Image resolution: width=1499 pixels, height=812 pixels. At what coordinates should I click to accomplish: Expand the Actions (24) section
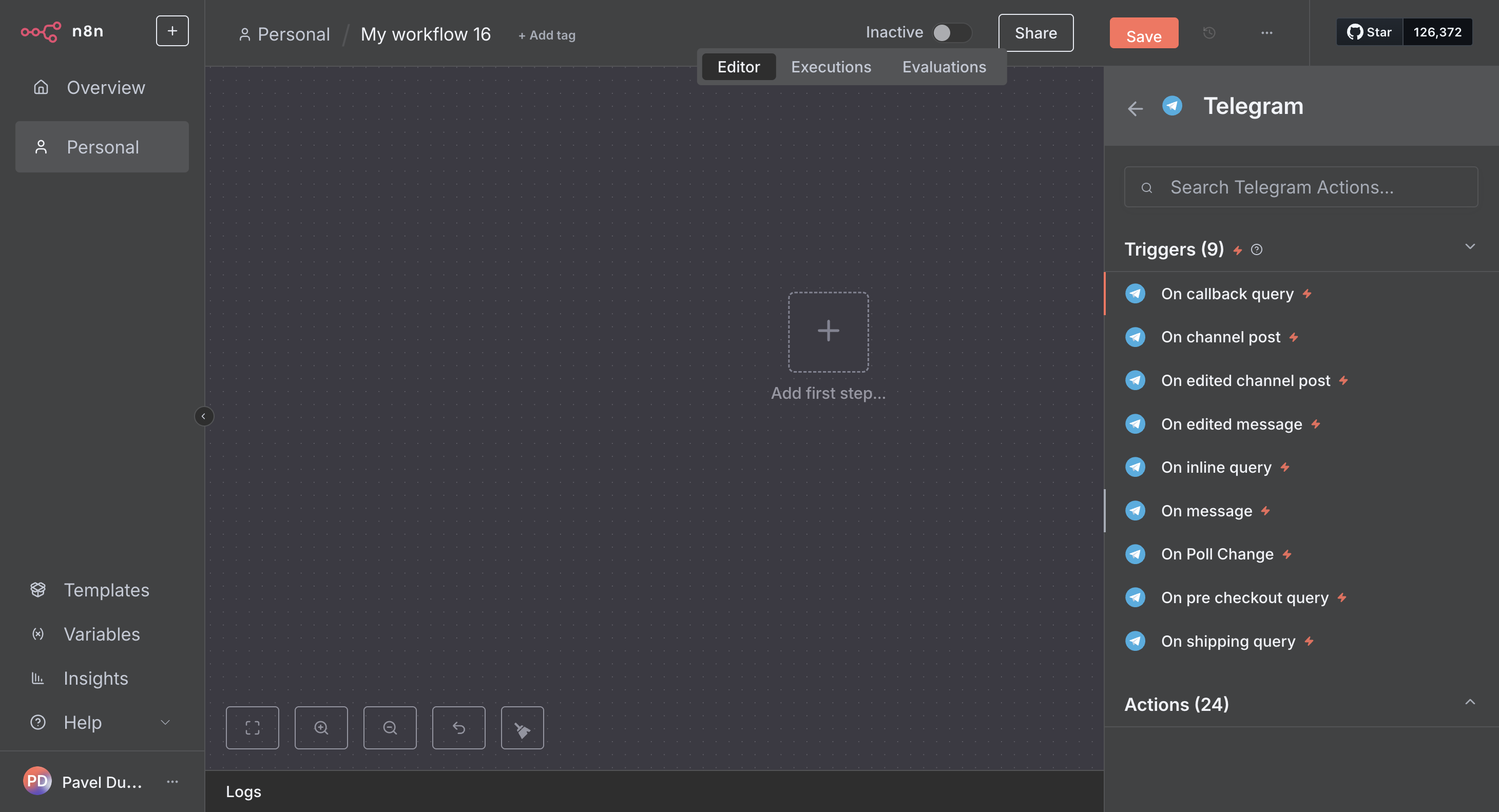coord(1469,703)
